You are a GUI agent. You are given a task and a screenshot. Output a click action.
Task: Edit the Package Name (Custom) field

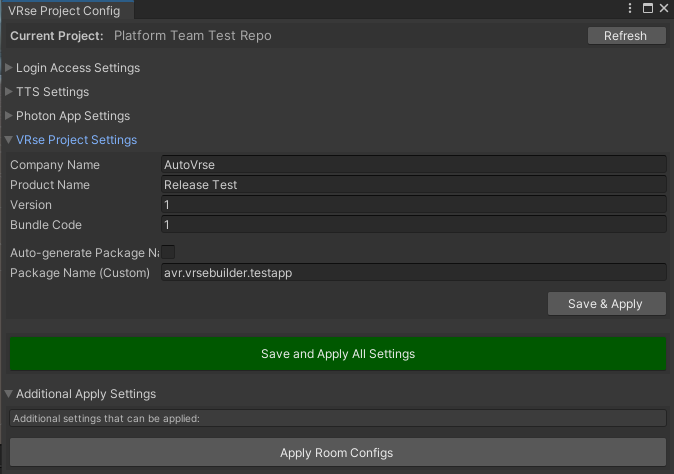(x=414, y=273)
